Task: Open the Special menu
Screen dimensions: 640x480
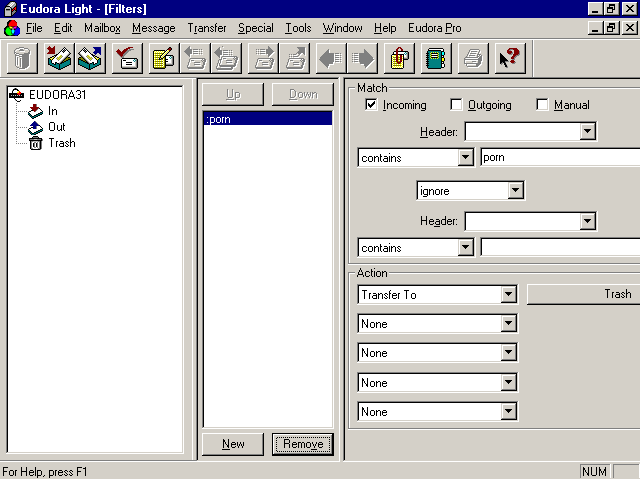Action: tap(256, 28)
